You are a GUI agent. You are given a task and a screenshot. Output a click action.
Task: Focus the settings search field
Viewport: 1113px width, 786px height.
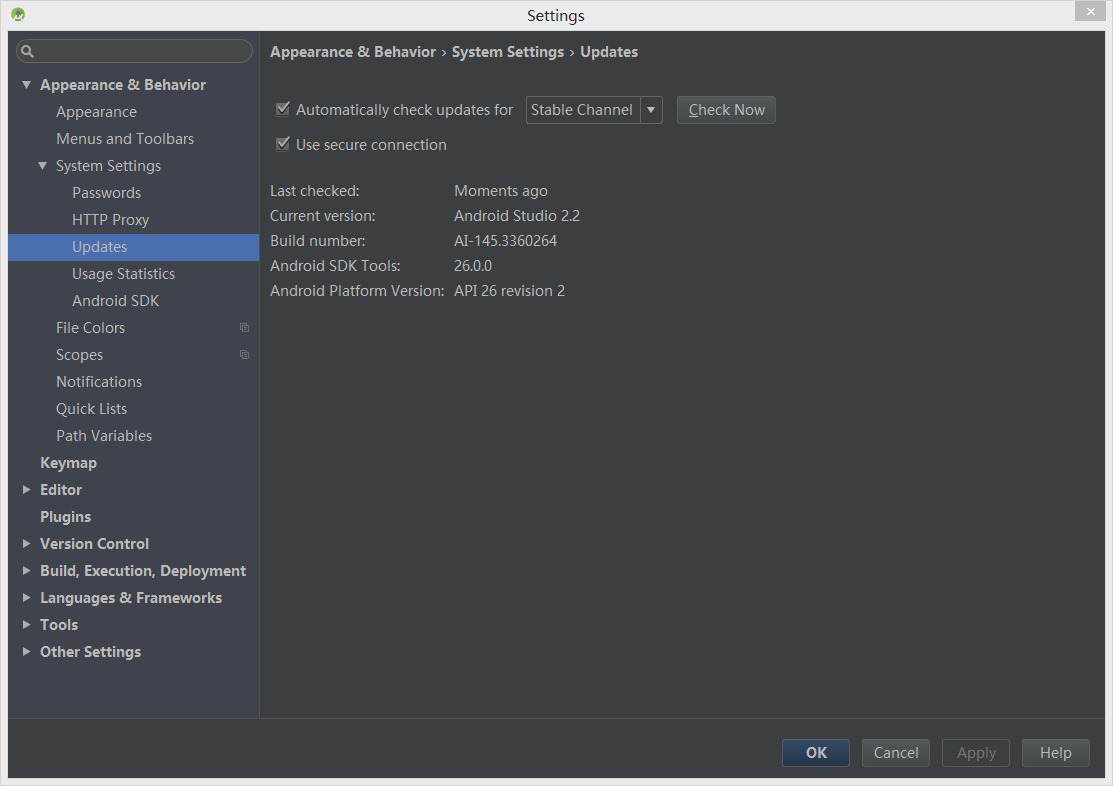(x=135, y=51)
